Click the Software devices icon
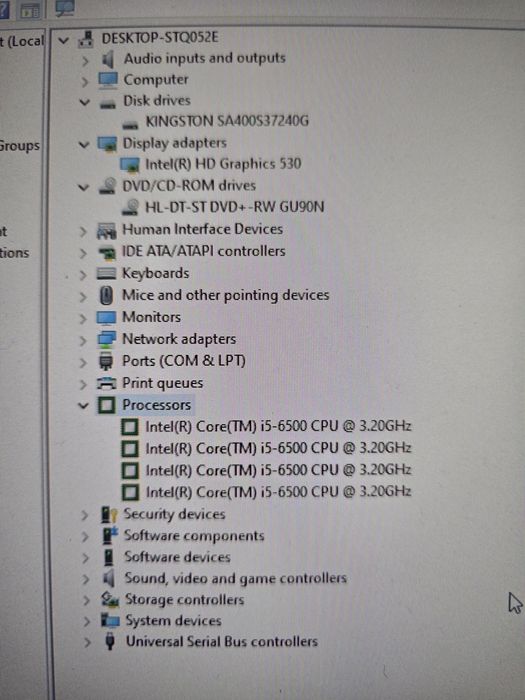Viewport: 525px width, 700px height. tap(108, 557)
